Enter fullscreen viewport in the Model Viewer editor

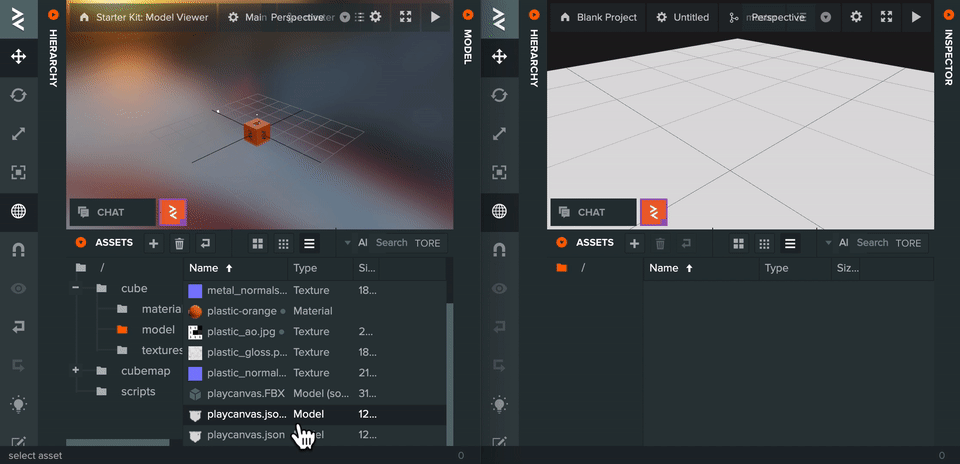click(405, 17)
